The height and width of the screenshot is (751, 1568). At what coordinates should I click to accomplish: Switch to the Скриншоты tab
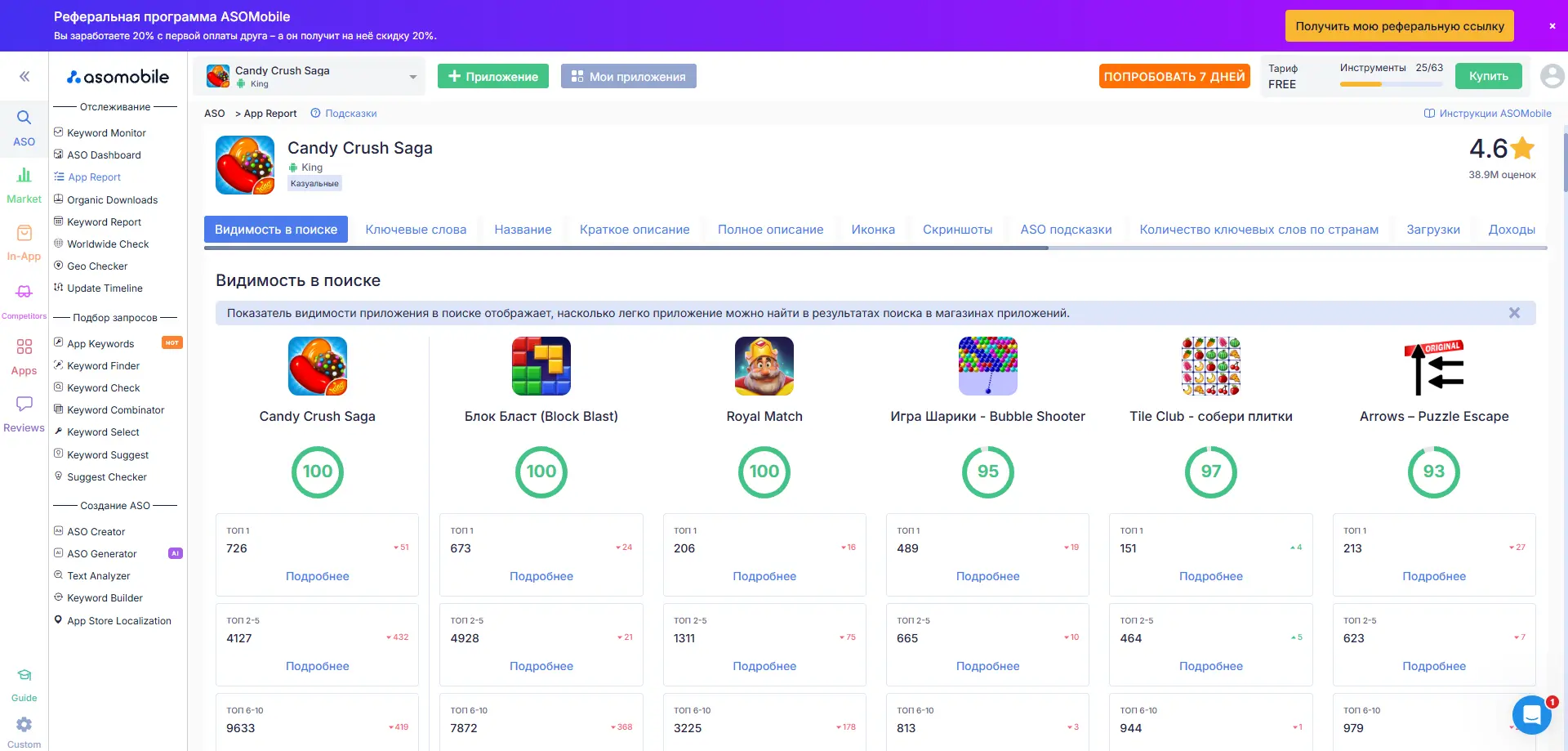[957, 230]
